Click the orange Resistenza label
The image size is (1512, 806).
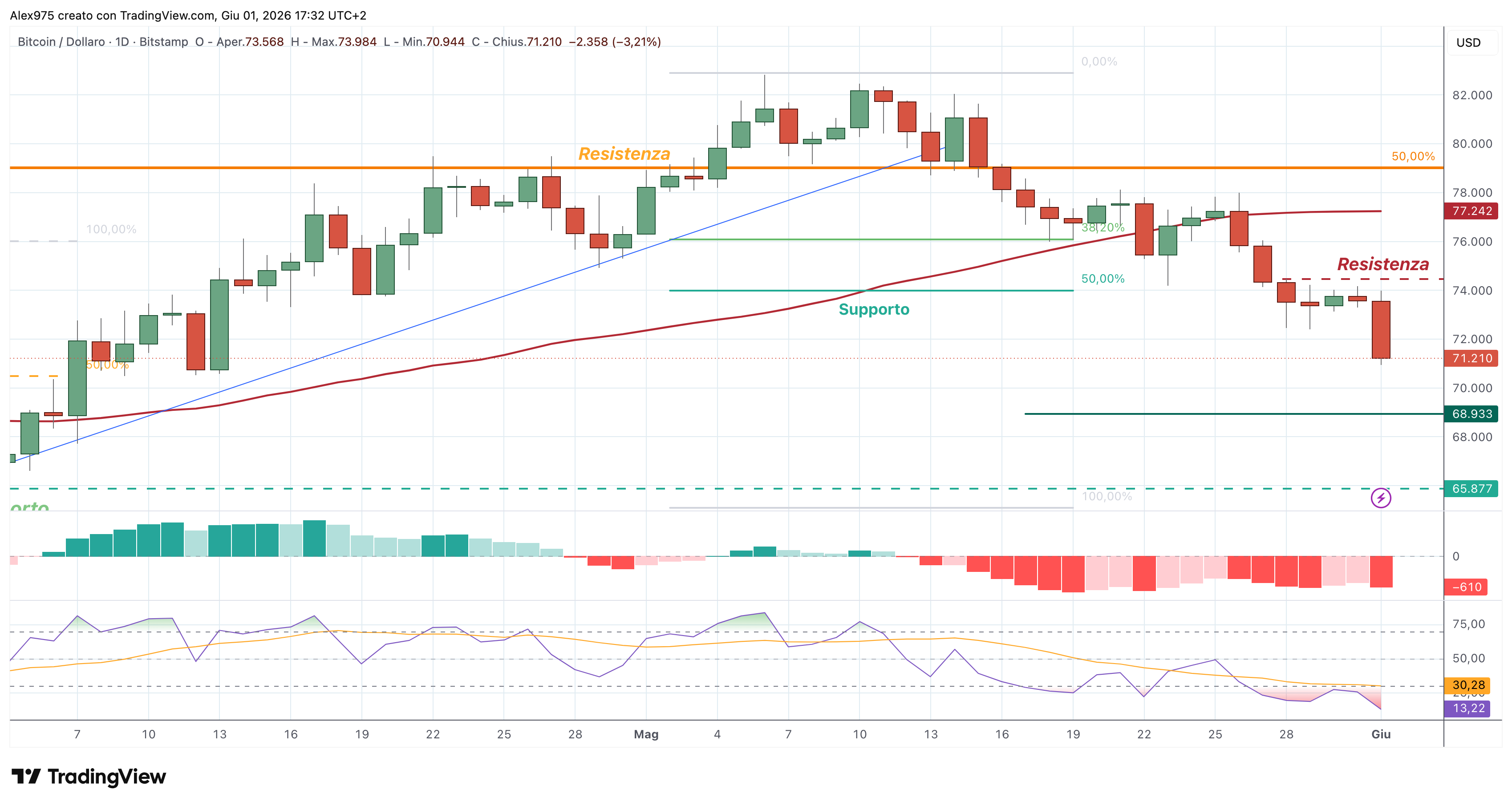(624, 154)
